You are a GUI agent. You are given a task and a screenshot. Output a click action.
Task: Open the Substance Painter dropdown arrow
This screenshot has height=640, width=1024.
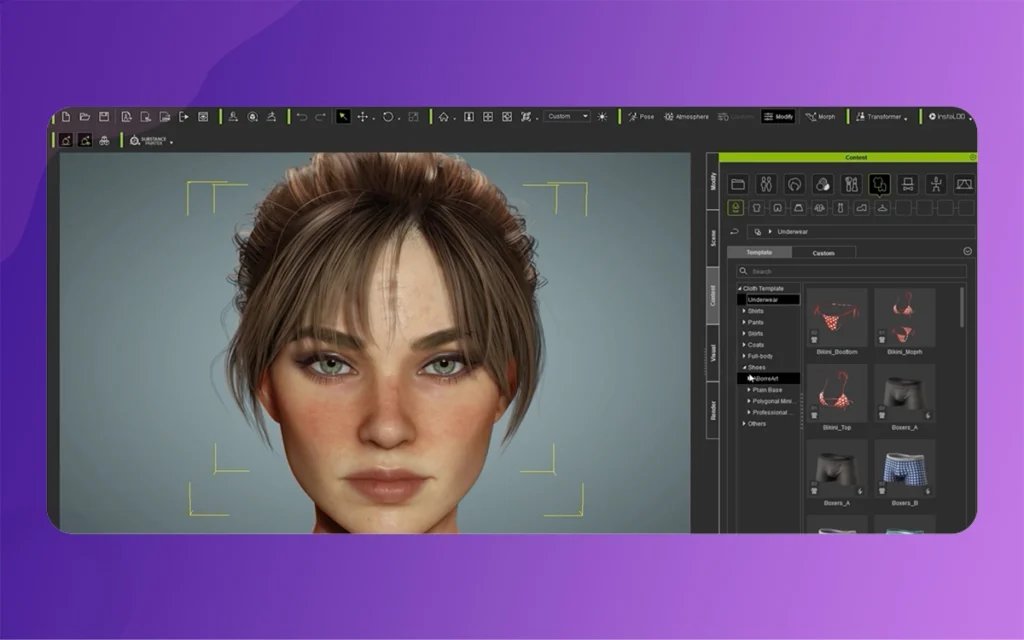171,142
